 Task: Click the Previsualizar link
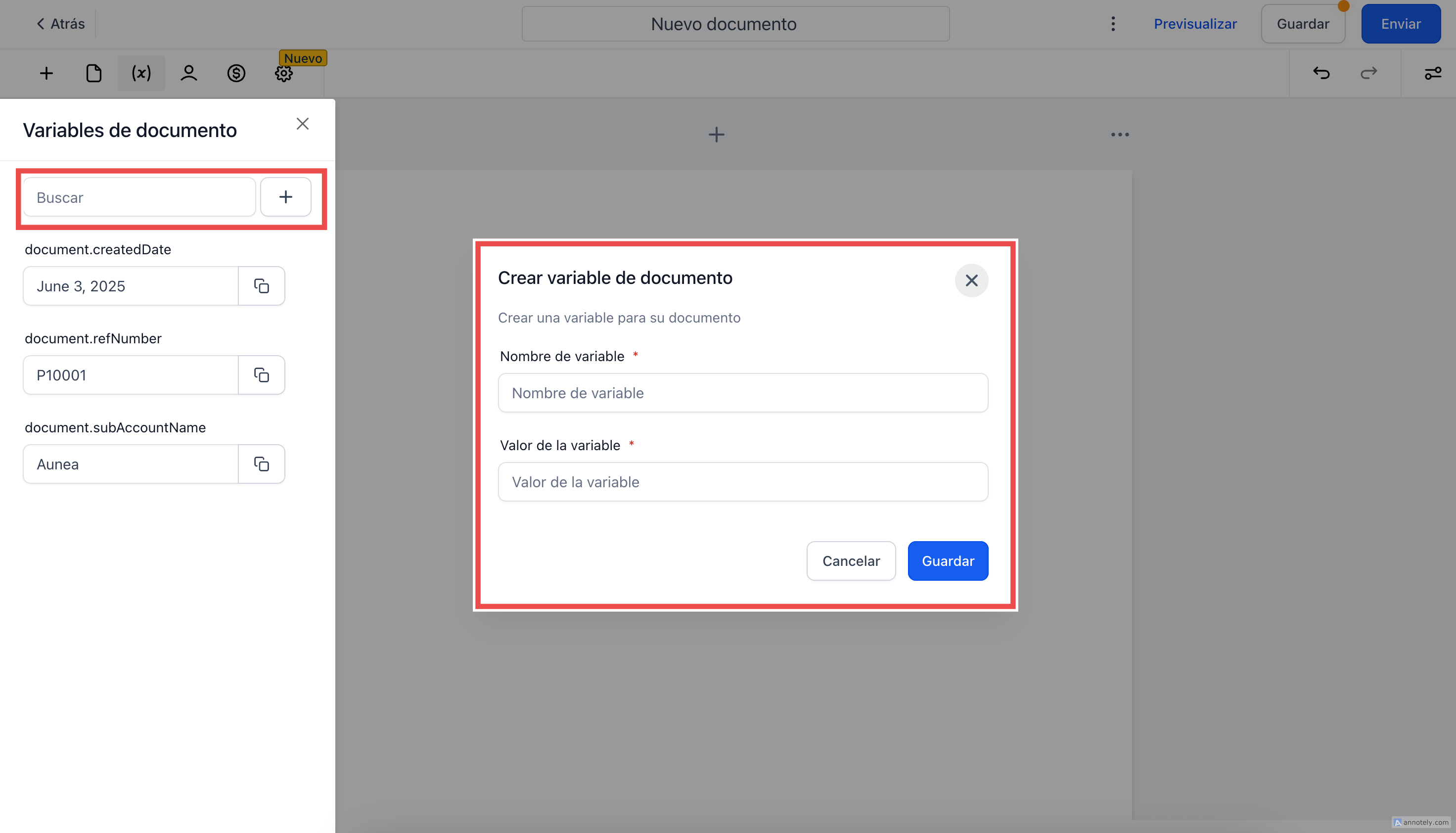click(1195, 24)
